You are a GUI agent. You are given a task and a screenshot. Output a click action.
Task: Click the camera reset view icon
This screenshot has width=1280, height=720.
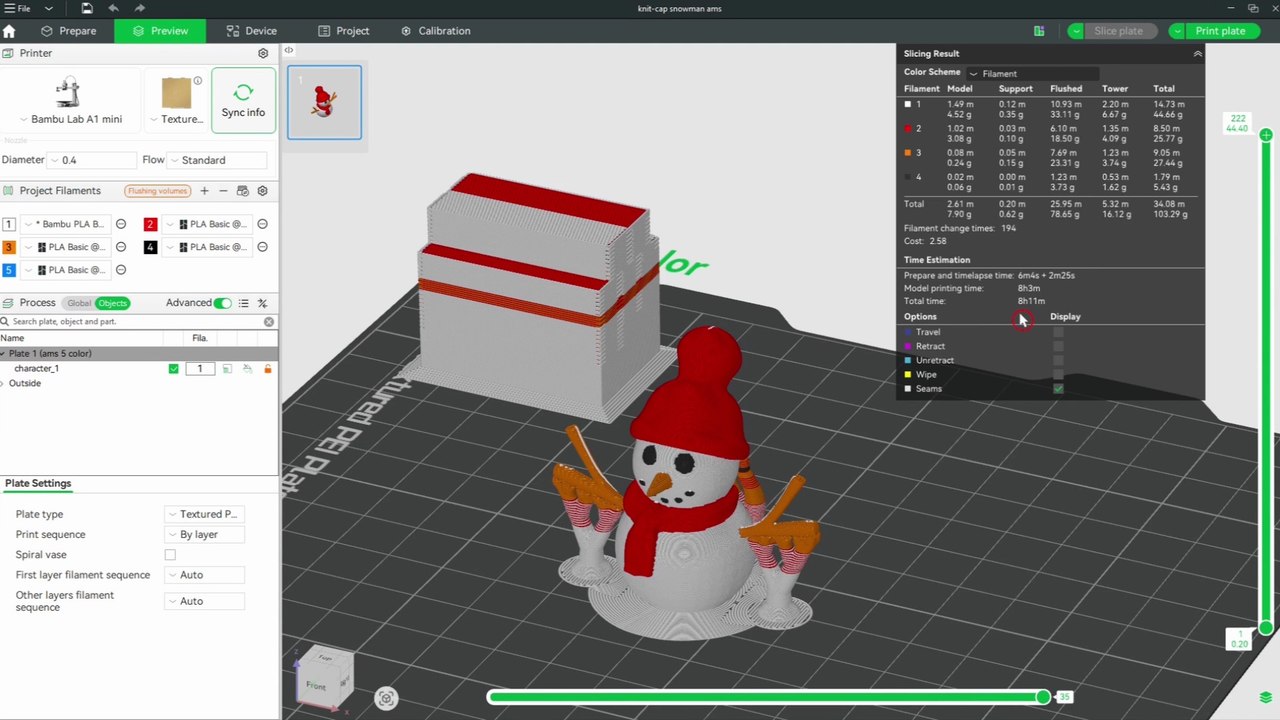pyautogui.click(x=386, y=698)
